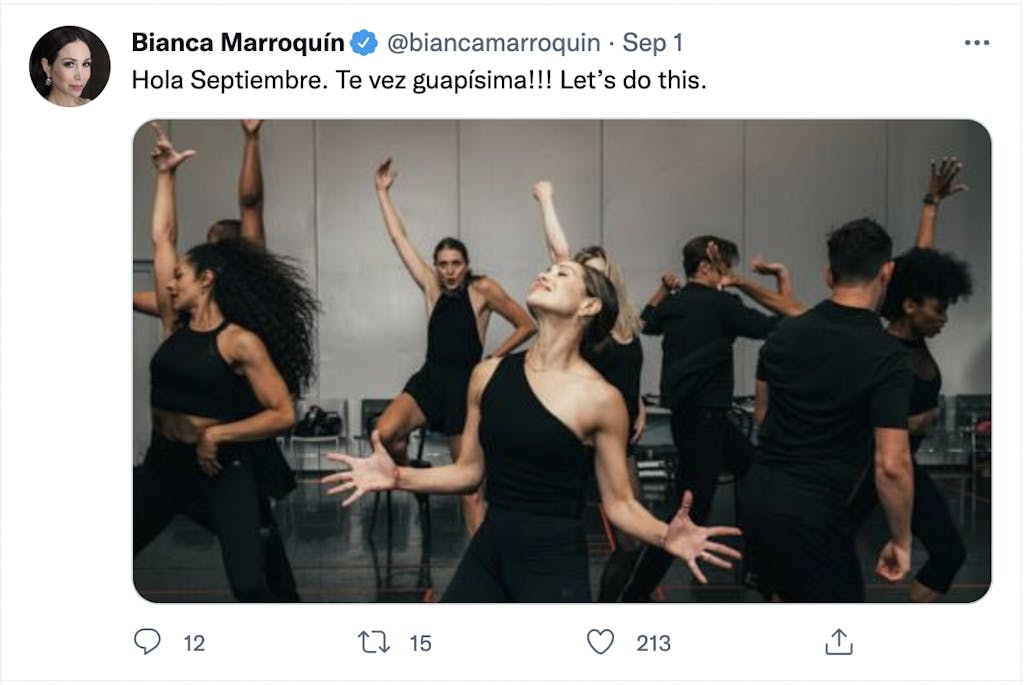Share the tweet via upload arrow icon
Image resolution: width=1024 pixels, height=685 pixels.
(x=838, y=642)
